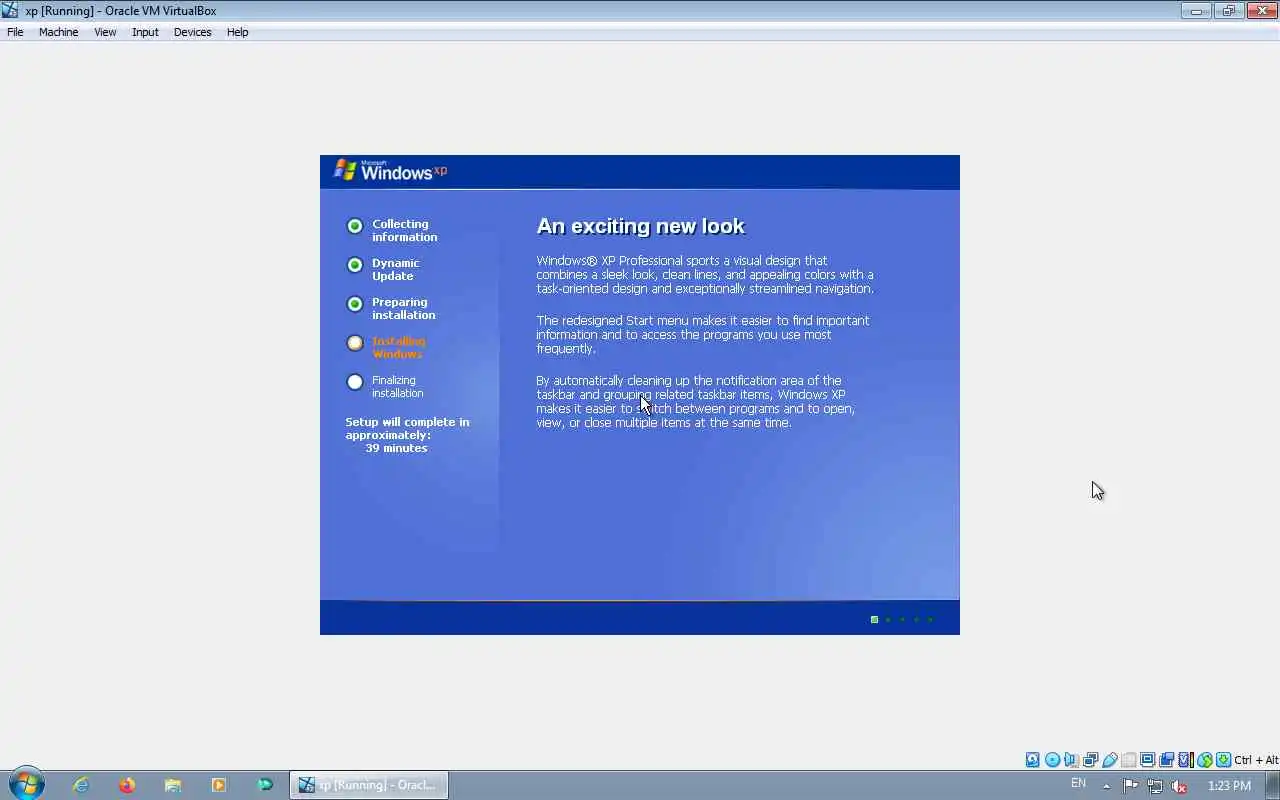Image resolution: width=1280 pixels, height=800 pixels.
Task: Click the setup progress dots indicator
Action: pyautogui.click(x=902, y=619)
